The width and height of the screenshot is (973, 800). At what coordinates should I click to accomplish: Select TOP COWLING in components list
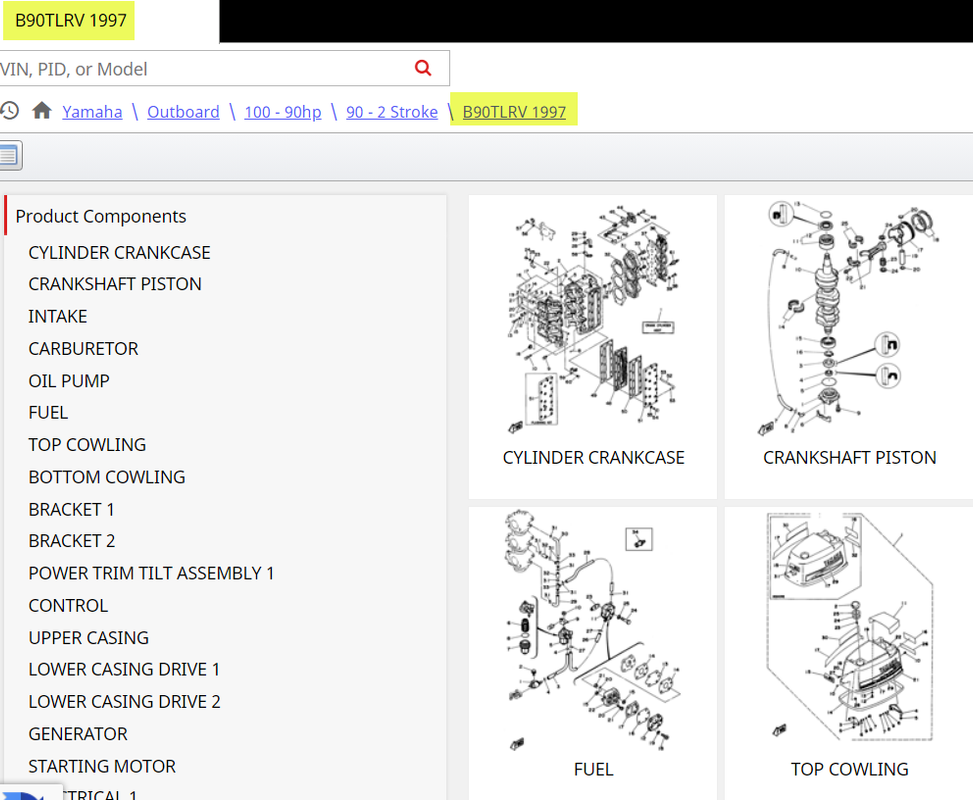(87, 444)
